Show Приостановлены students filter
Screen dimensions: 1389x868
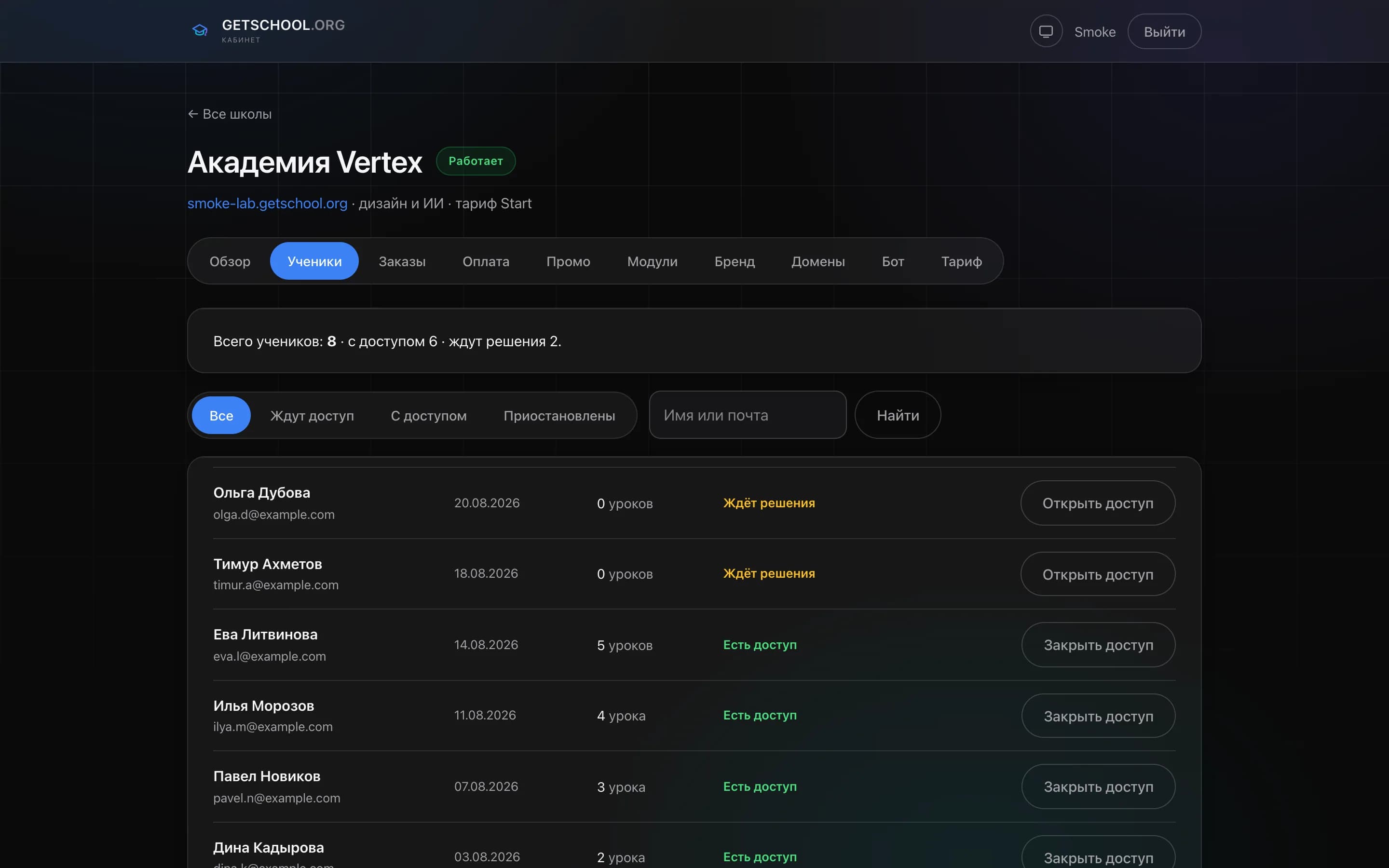(559, 415)
